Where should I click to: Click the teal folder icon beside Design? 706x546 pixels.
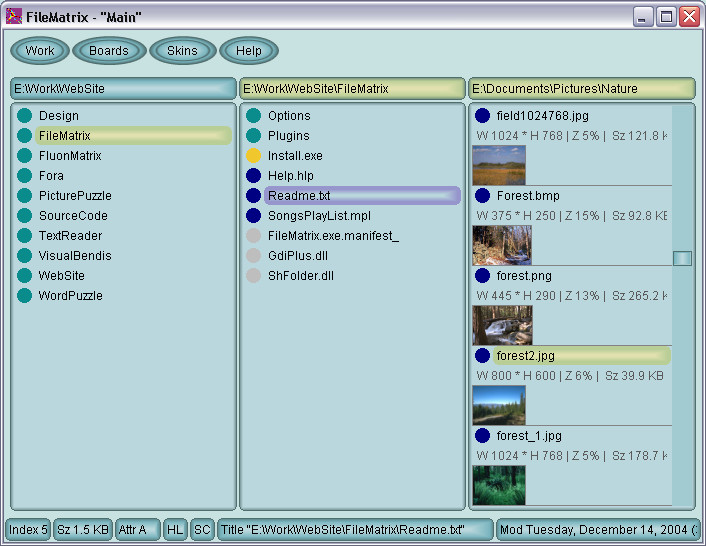click(x=24, y=116)
